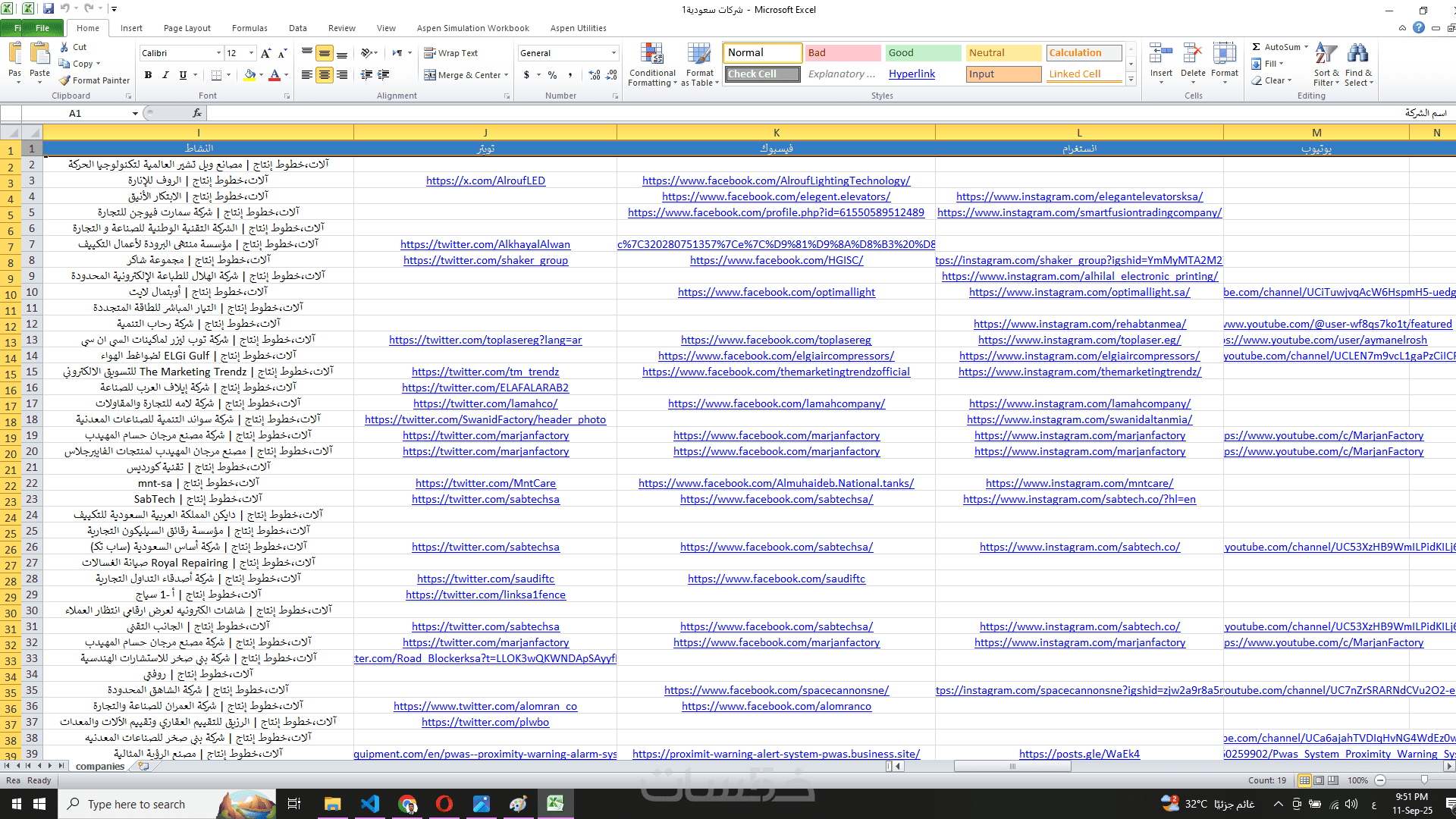
Task: Click the Find & Select binoculars icon
Action: (1357, 55)
